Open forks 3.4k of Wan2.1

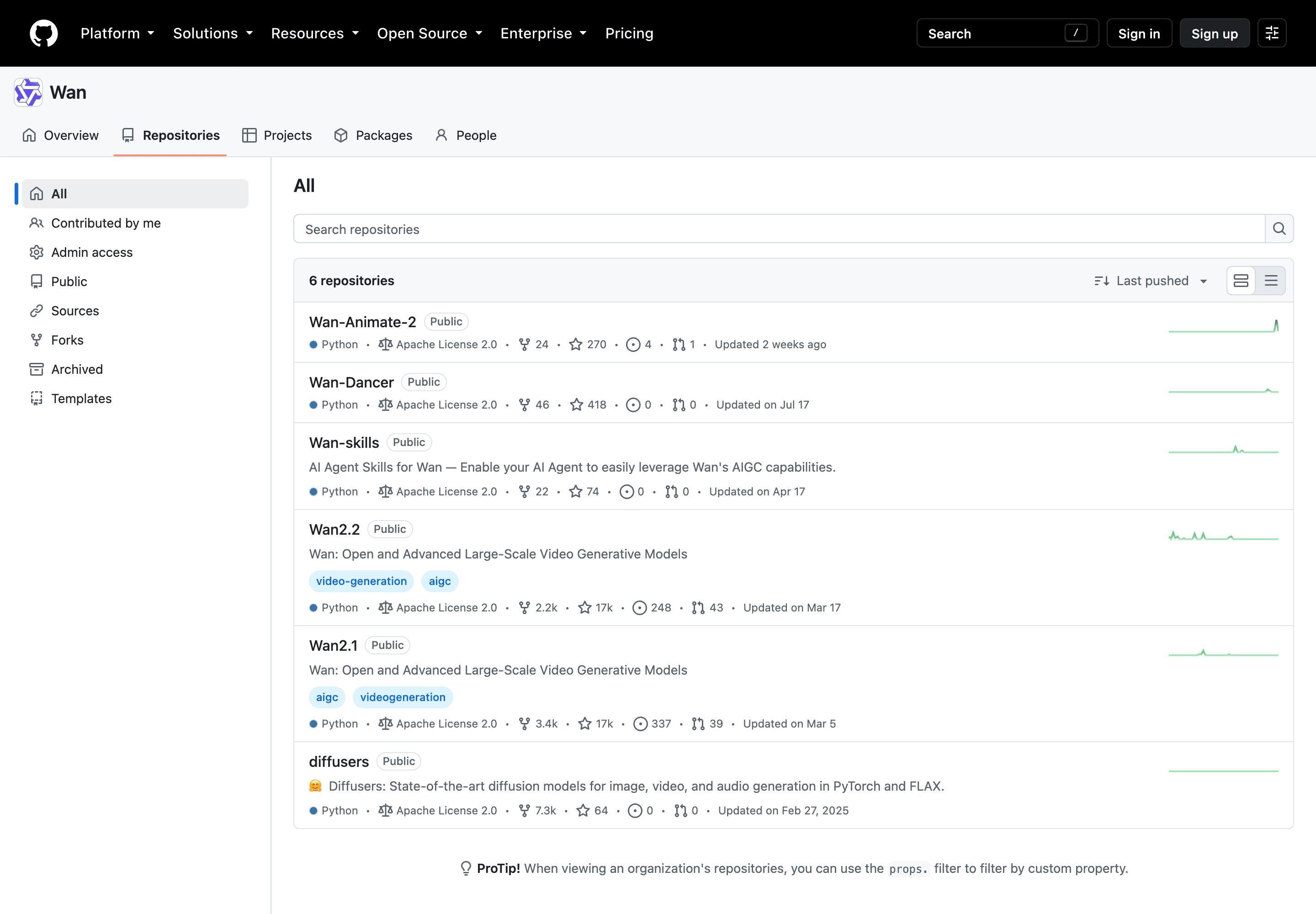[538, 724]
